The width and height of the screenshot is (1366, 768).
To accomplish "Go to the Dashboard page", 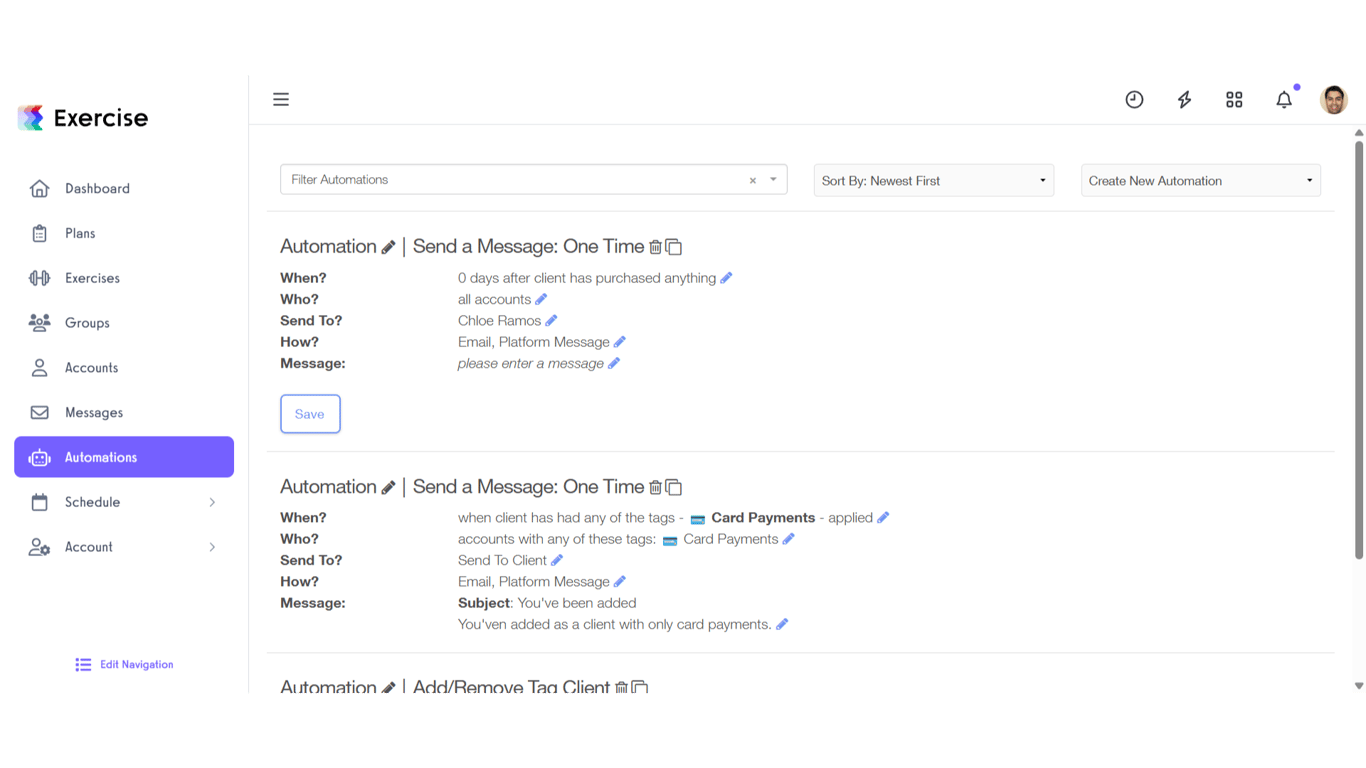I will [x=97, y=188].
